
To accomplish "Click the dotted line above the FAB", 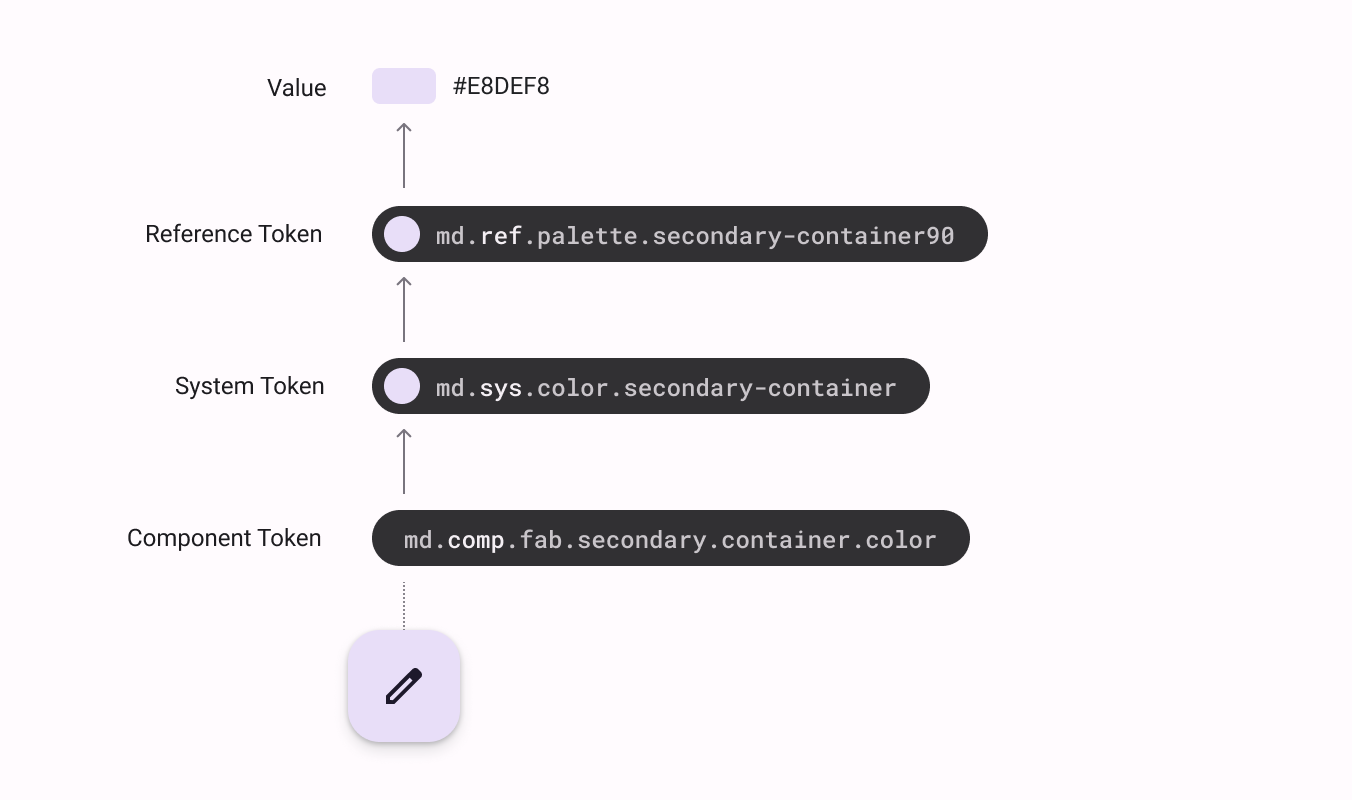I will point(404,606).
